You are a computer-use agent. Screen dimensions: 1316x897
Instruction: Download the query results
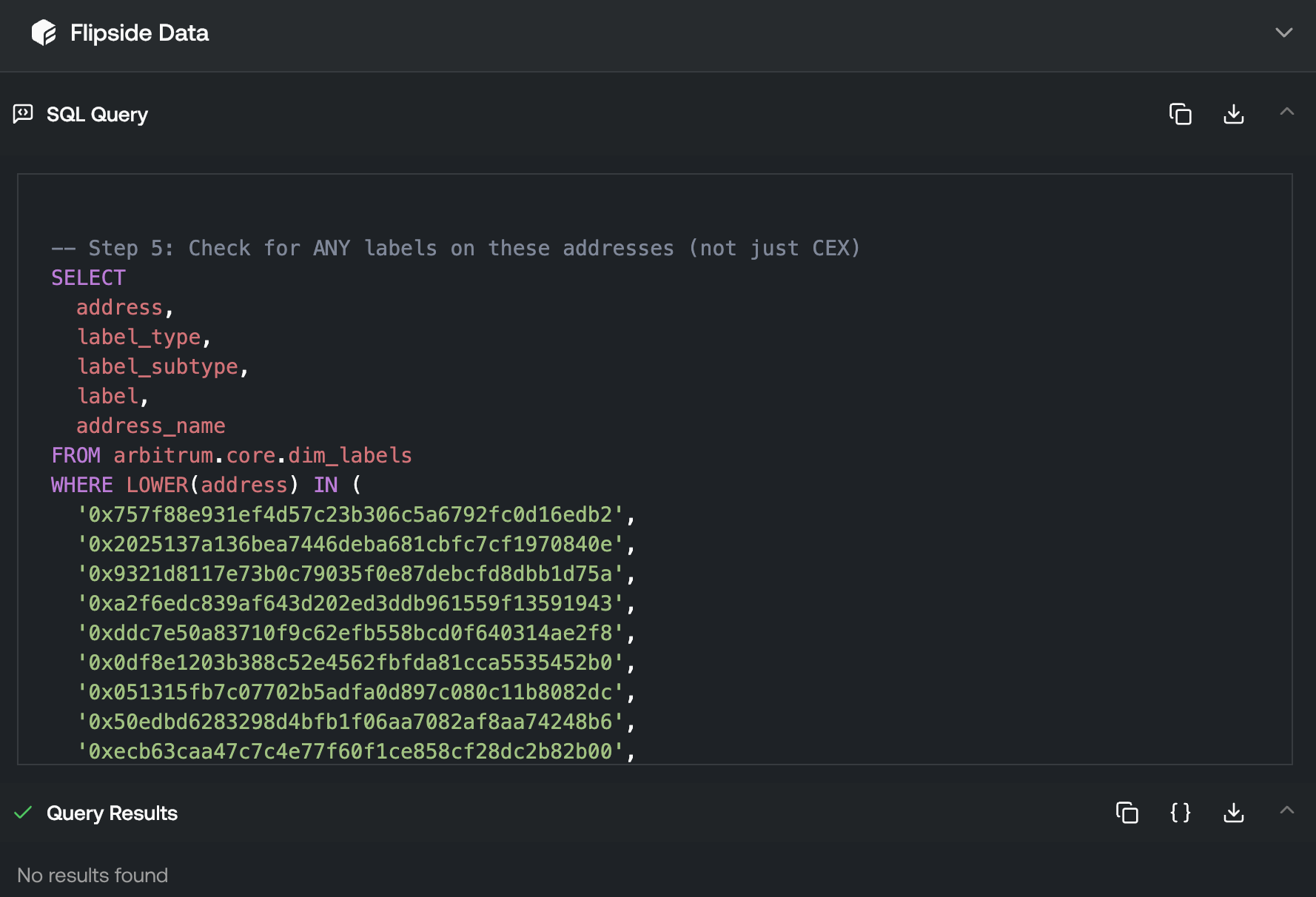click(x=1234, y=813)
